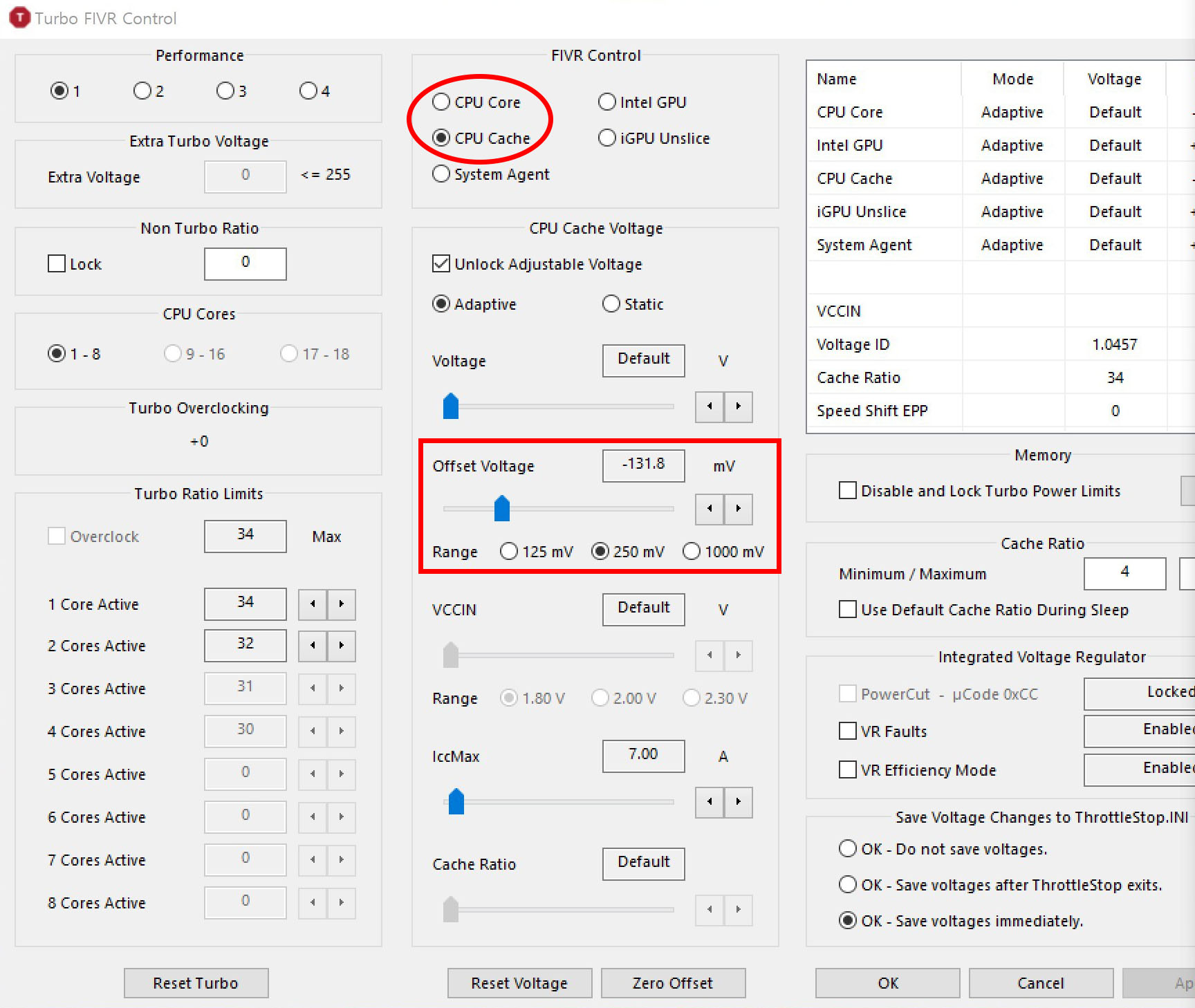Viewport: 1195px width, 1008px height.
Task: Click the Reset Turbo button
Action: point(196,983)
